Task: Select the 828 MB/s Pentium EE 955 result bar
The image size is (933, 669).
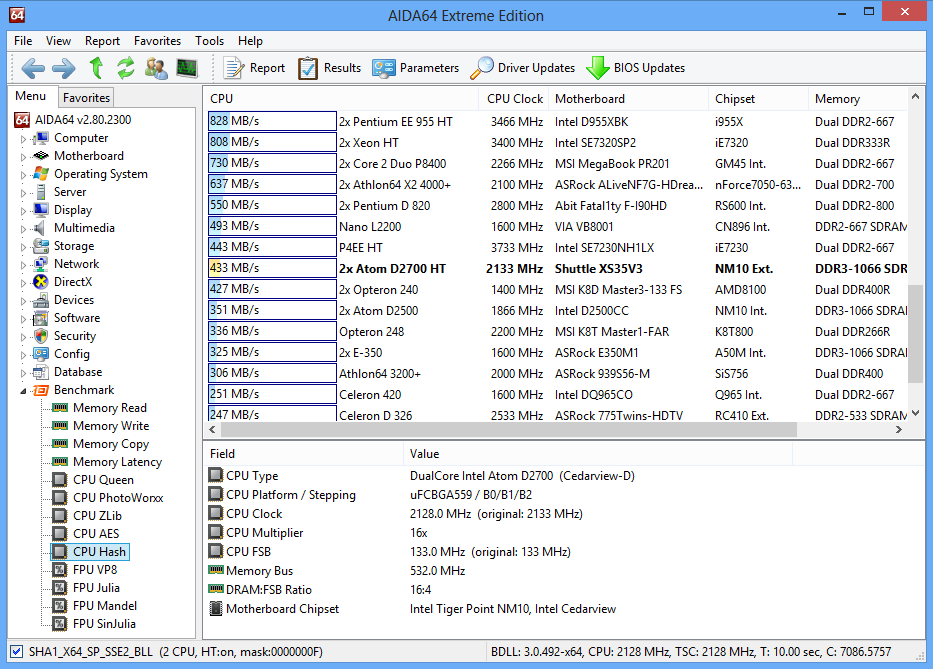Action: pyautogui.click(x=273, y=121)
